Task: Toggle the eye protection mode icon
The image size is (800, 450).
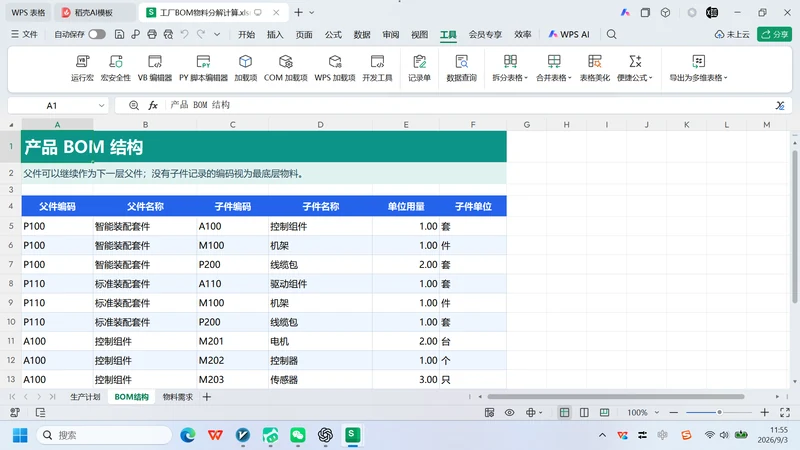Action: (509, 412)
